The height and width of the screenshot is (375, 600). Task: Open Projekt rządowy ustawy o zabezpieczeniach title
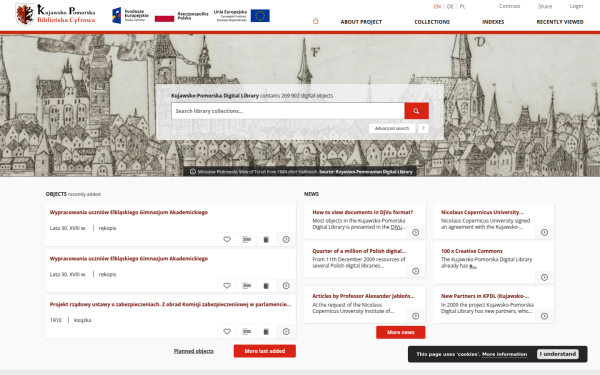coord(170,304)
